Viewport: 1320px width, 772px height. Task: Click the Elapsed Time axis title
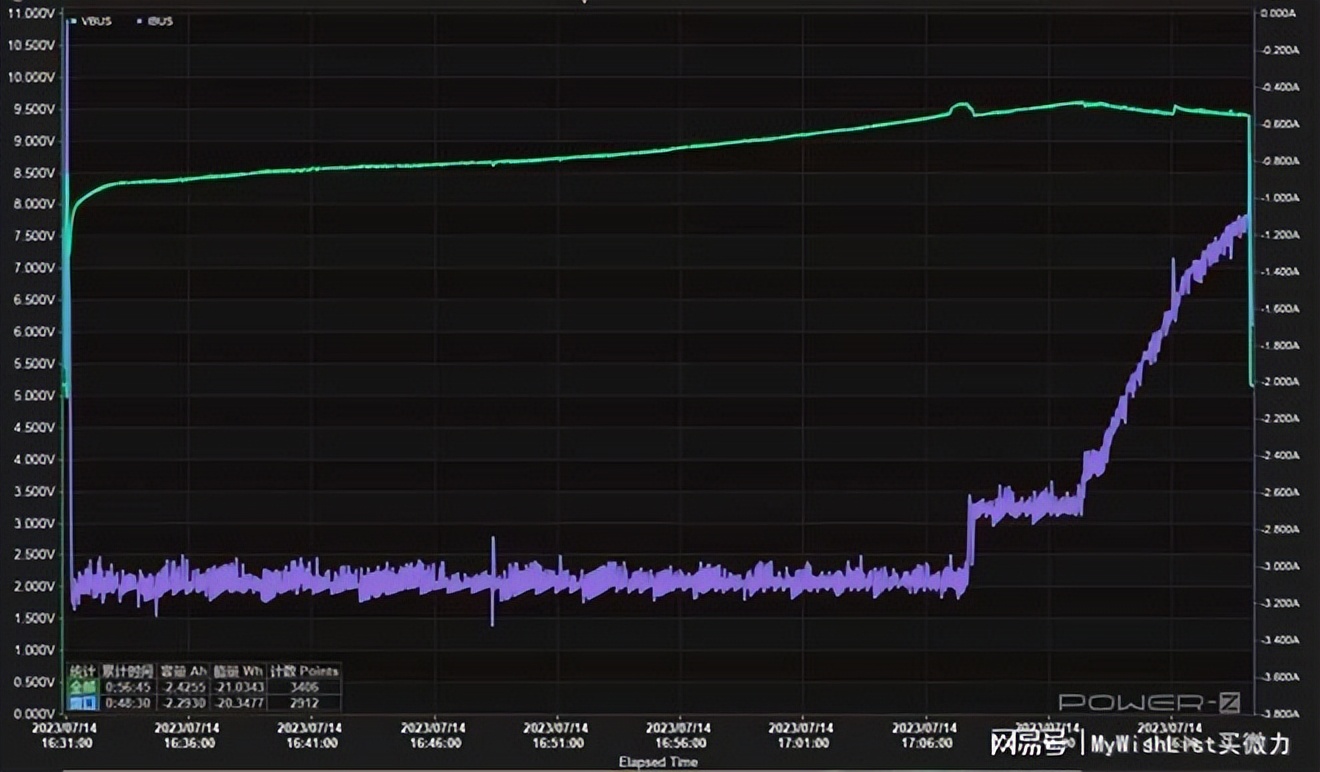[658, 762]
